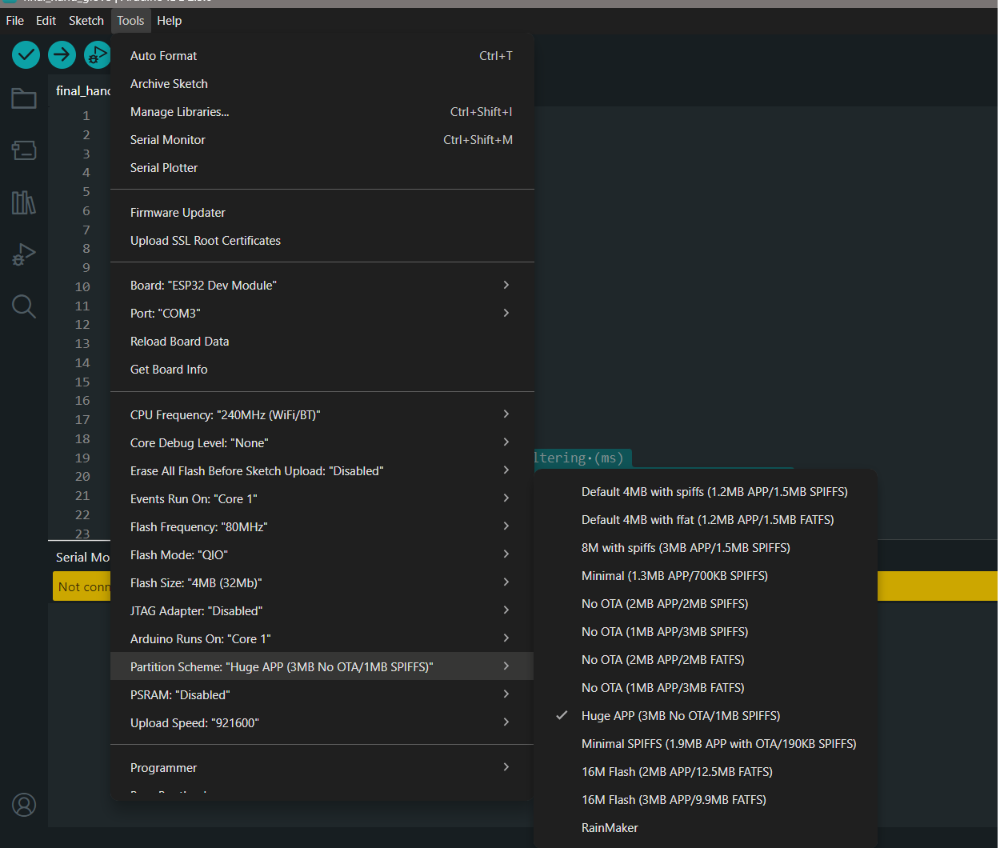Expand the Board "ESP32 Dev Module" submenu
This screenshot has width=998, height=849.
[x=322, y=286]
